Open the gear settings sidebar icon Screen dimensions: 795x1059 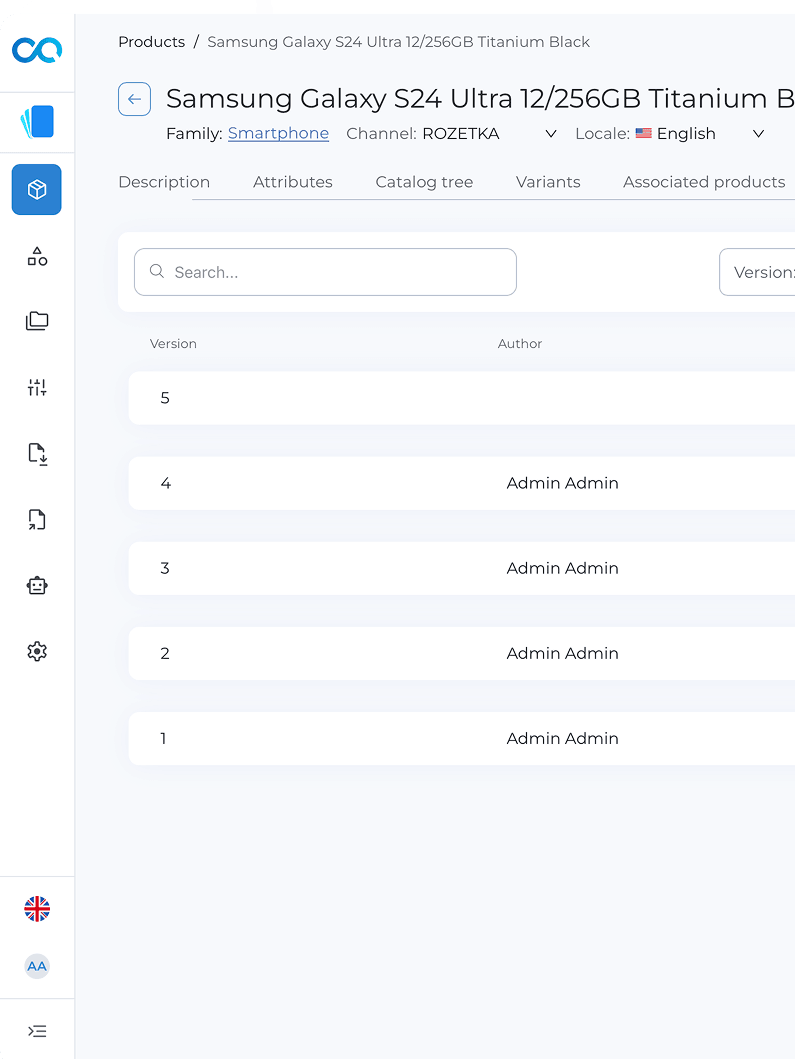(x=37, y=652)
